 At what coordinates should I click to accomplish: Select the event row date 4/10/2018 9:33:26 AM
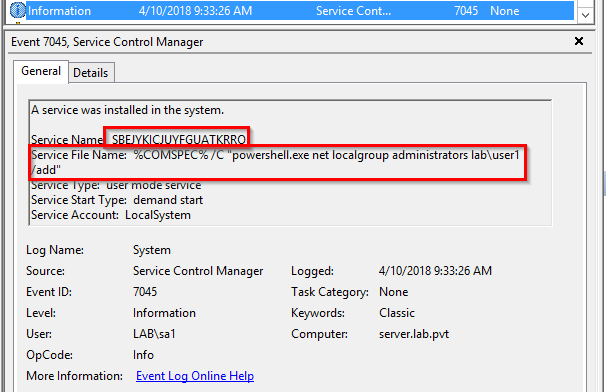195,11
